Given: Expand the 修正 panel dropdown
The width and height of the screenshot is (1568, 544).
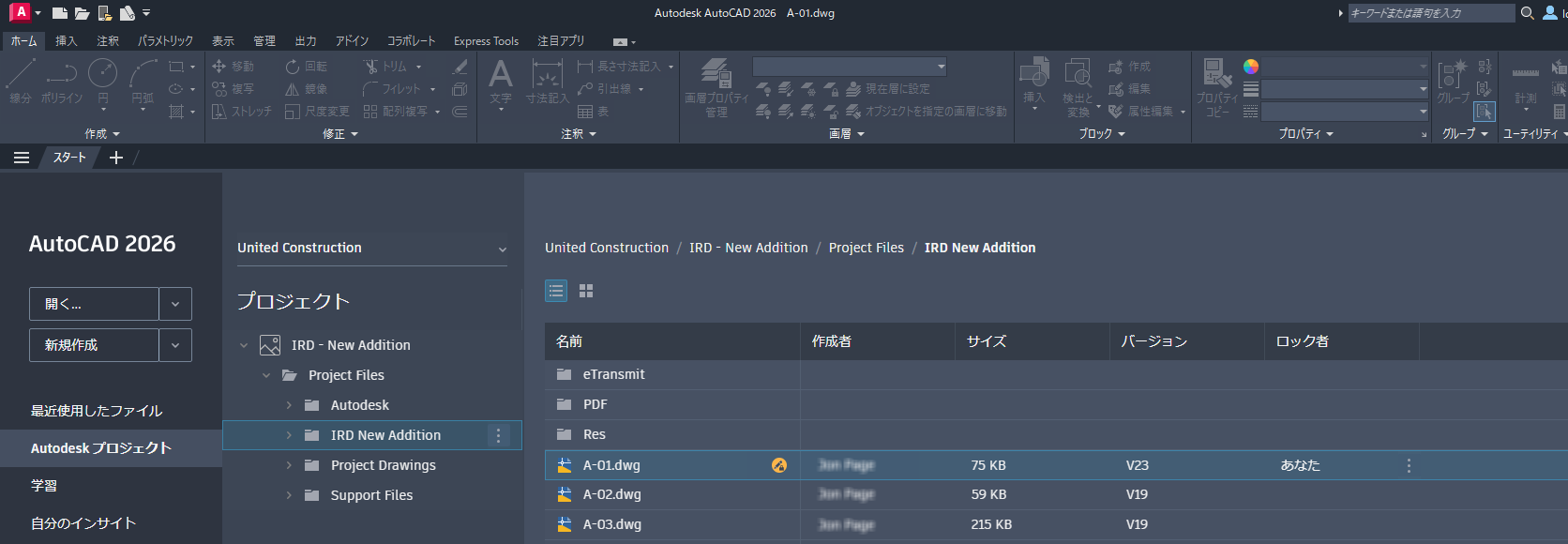Looking at the screenshot, I should coord(340,134).
